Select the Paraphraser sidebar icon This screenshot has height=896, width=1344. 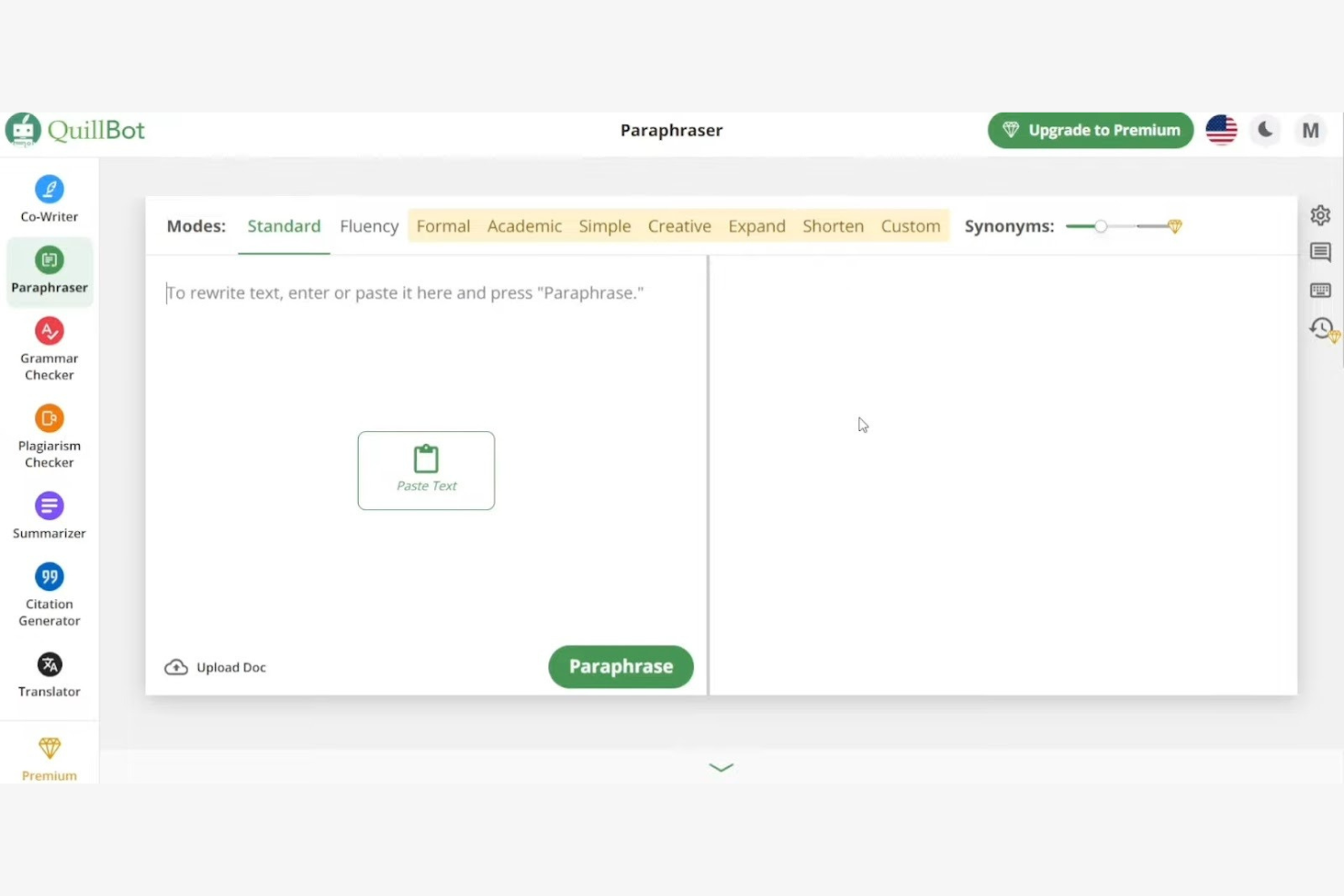point(49,261)
